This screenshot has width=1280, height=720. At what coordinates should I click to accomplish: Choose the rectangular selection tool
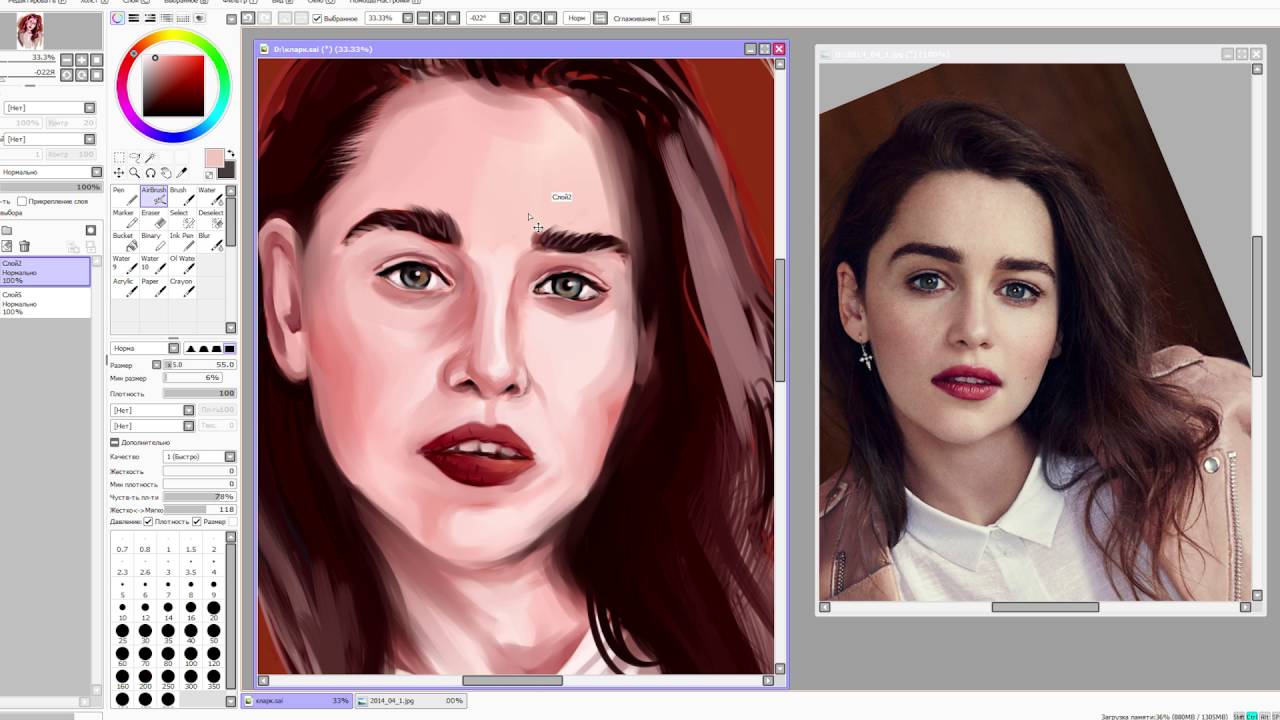click(x=119, y=158)
